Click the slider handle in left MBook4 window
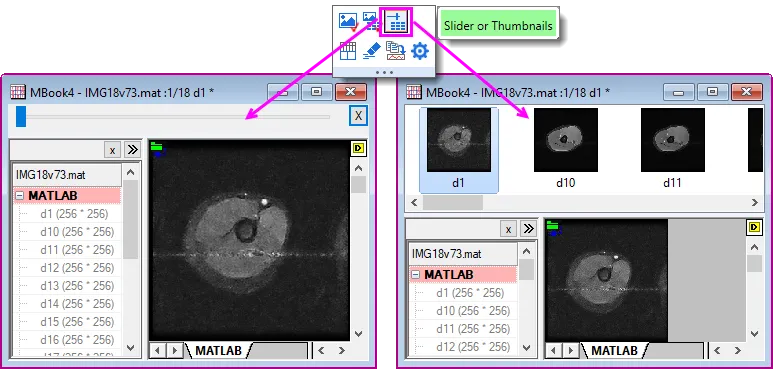 pyautogui.click(x=21, y=117)
